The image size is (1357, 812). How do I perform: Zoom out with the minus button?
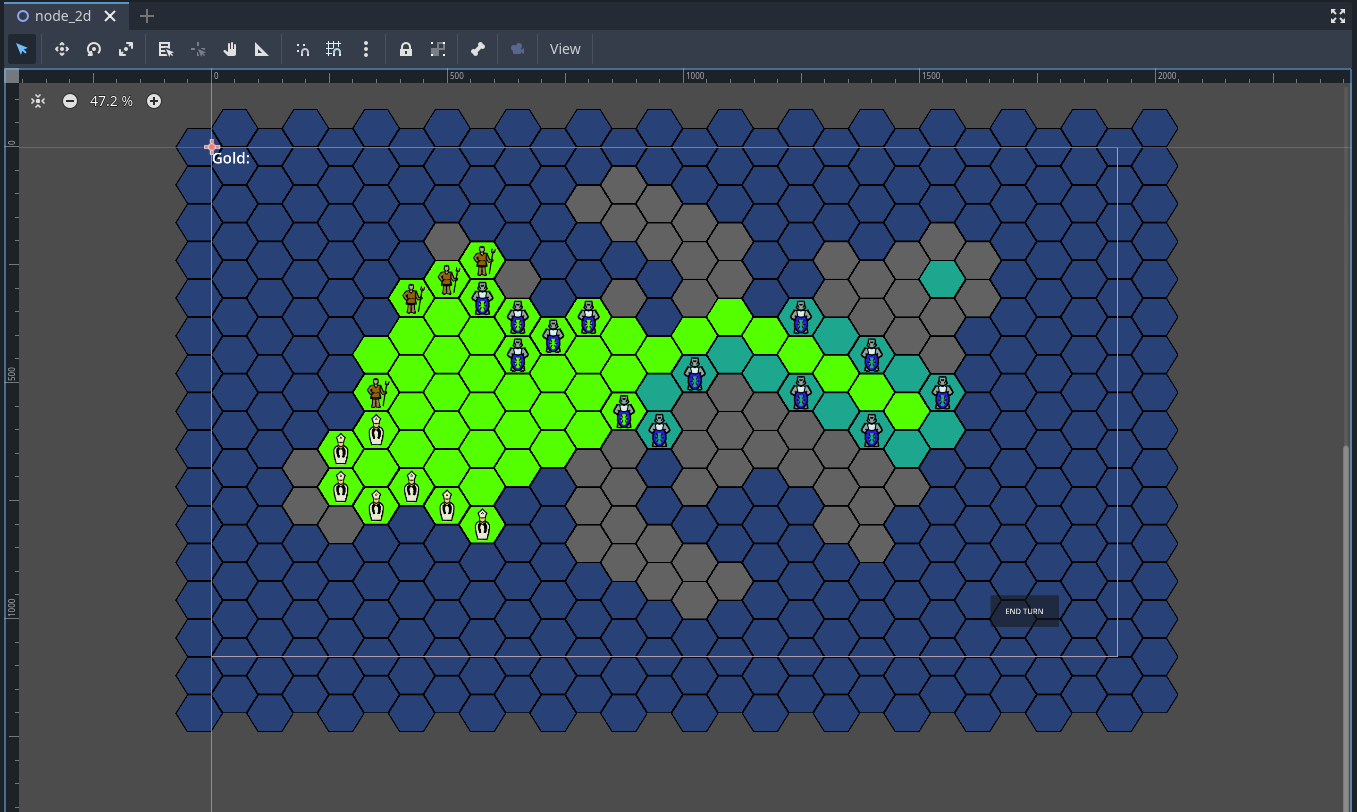point(70,101)
